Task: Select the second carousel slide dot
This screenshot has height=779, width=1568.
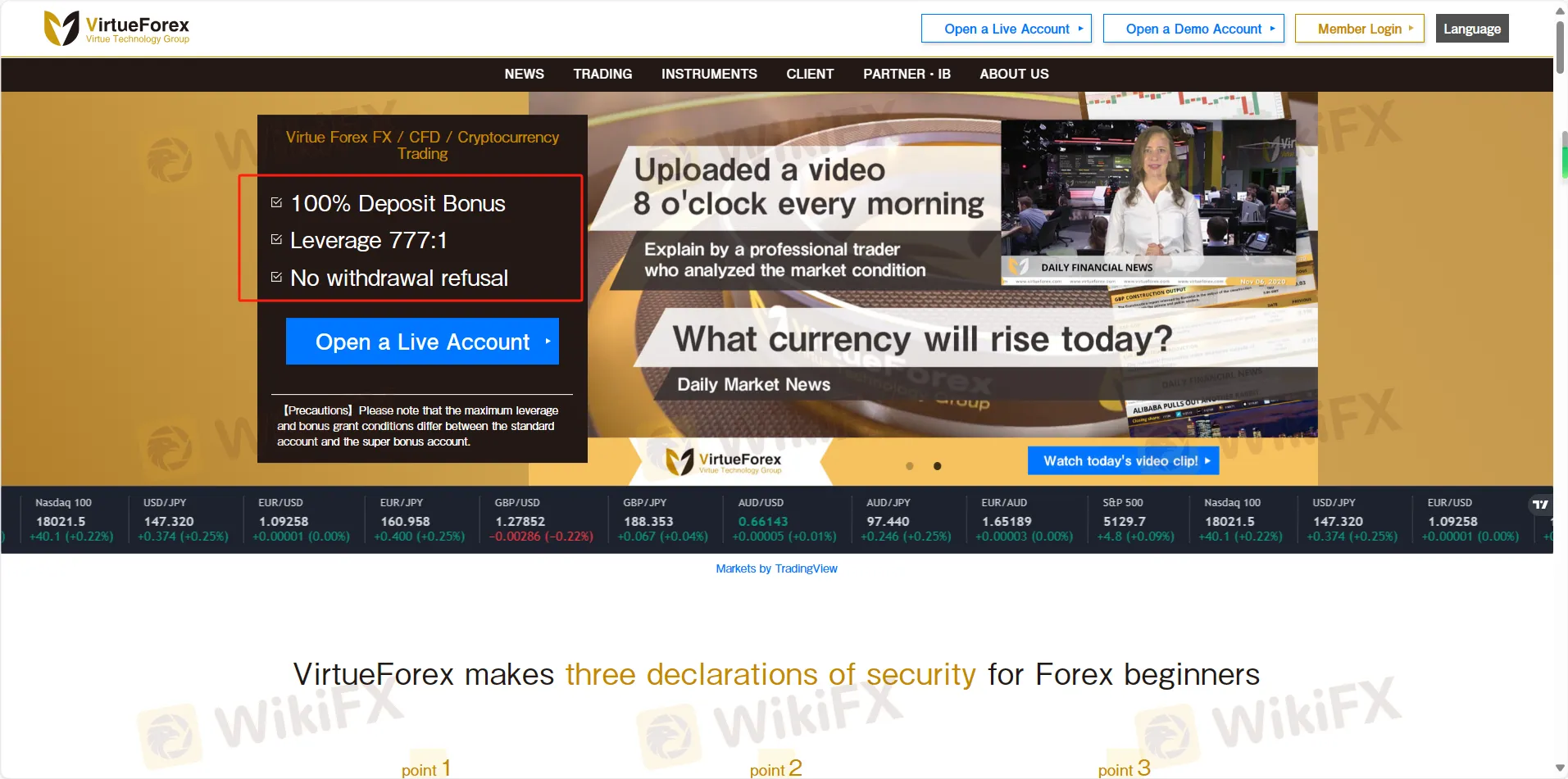Action: tap(938, 466)
